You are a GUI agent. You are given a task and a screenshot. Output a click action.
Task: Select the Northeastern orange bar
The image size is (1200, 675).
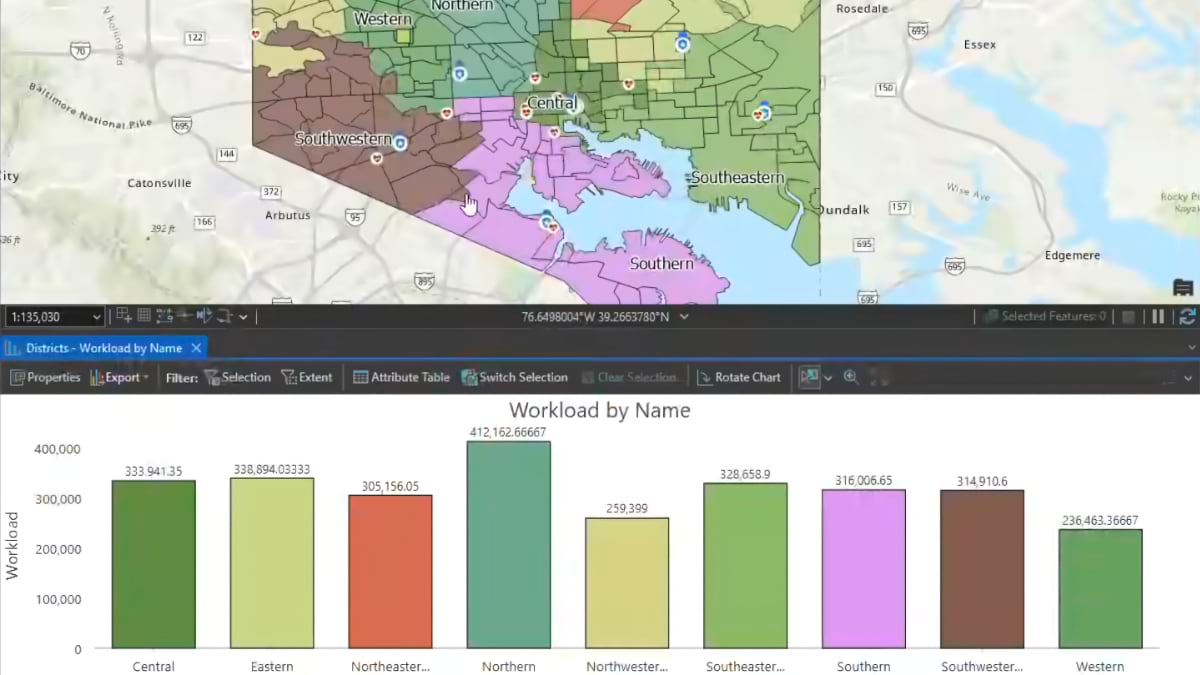390,571
